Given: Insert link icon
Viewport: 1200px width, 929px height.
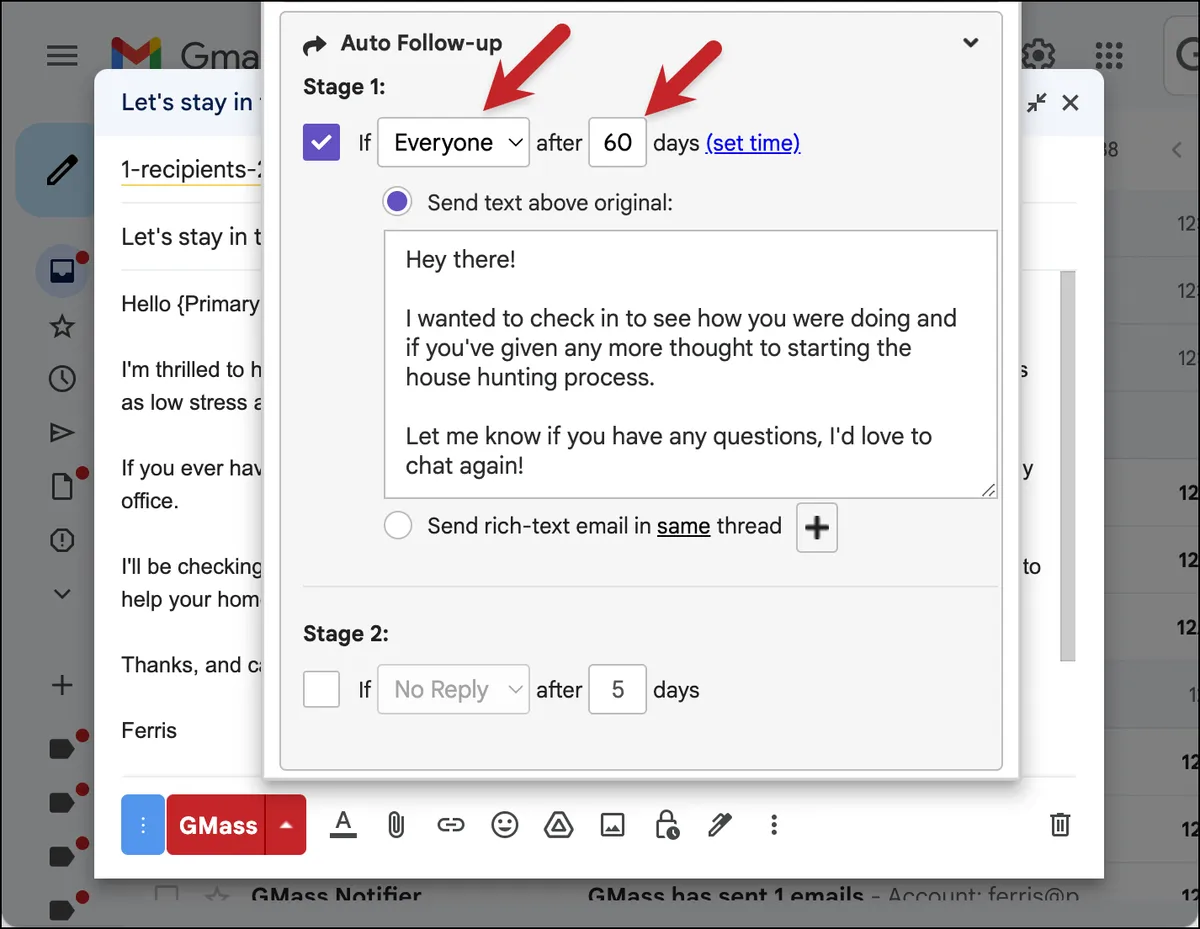Looking at the screenshot, I should tap(451, 825).
